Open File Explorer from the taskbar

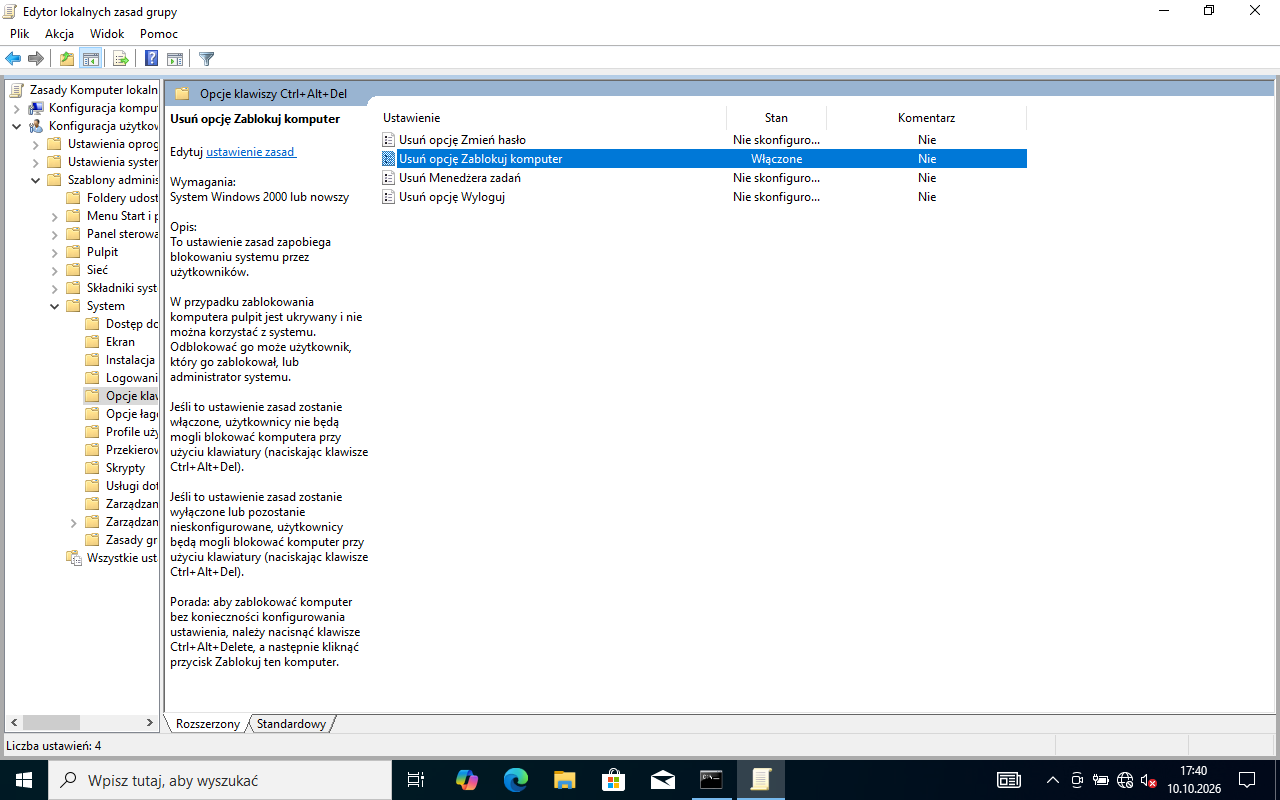coord(564,780)
